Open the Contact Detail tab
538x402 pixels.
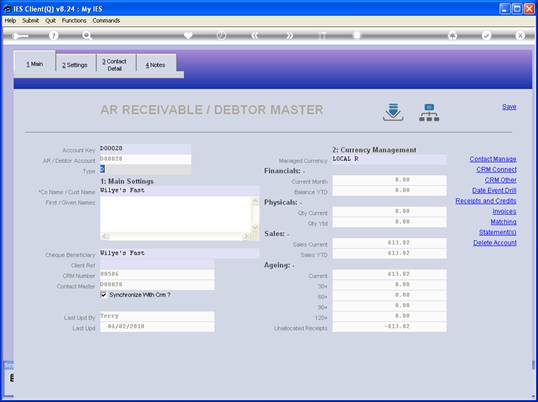click(115, 65)
